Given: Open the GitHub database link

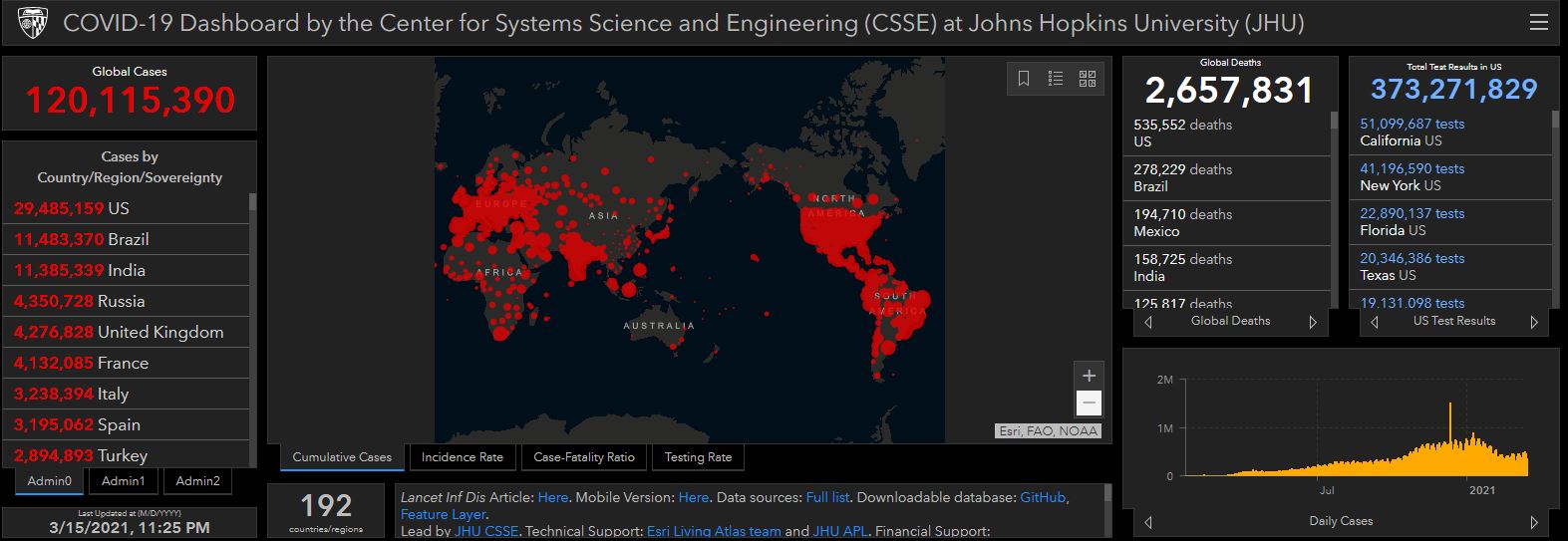Looking at the screenshot, I should click(x=1043, y=497).
